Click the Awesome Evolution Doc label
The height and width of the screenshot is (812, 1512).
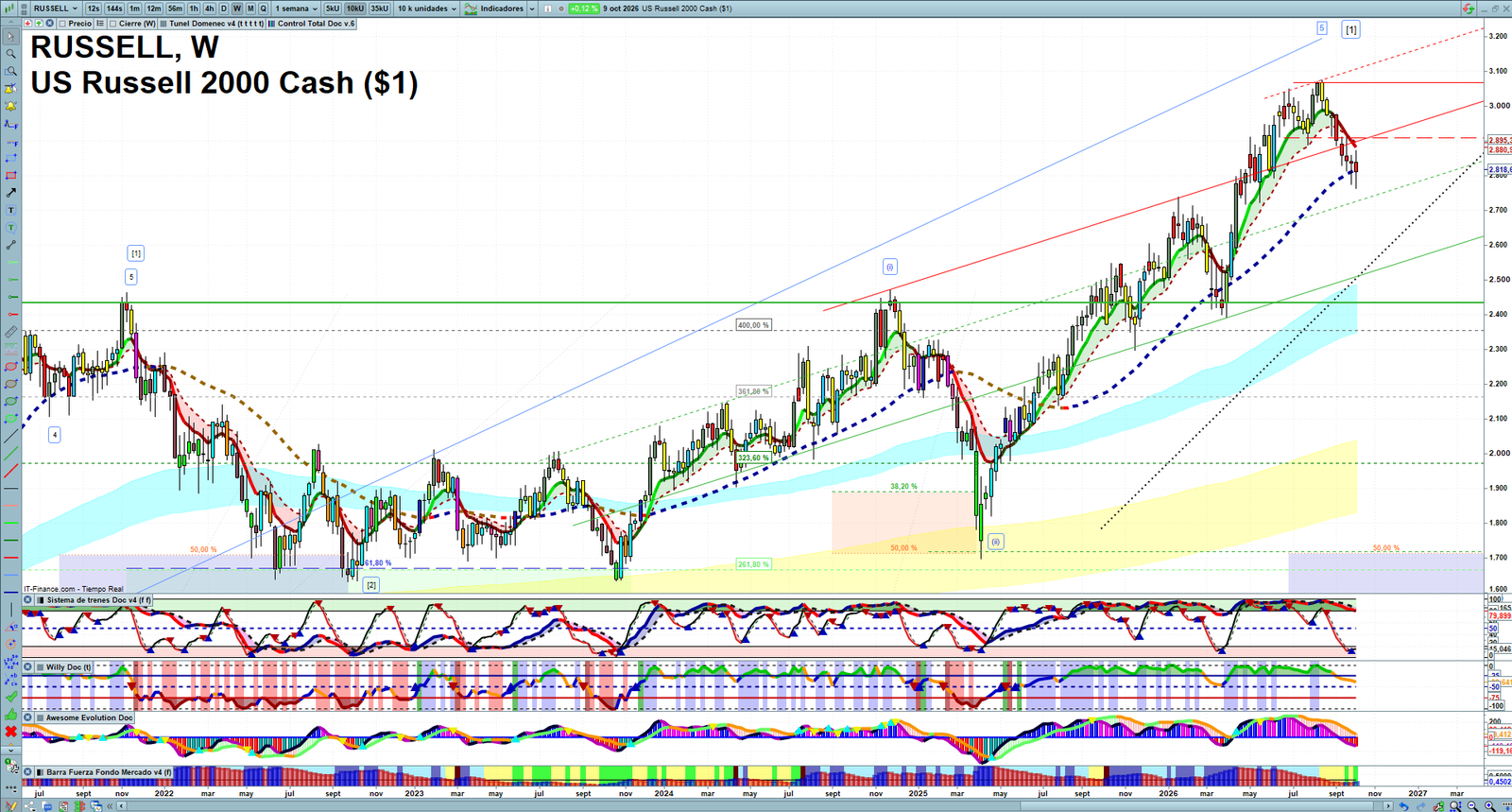pyautogui.click(x=90, y=718)
